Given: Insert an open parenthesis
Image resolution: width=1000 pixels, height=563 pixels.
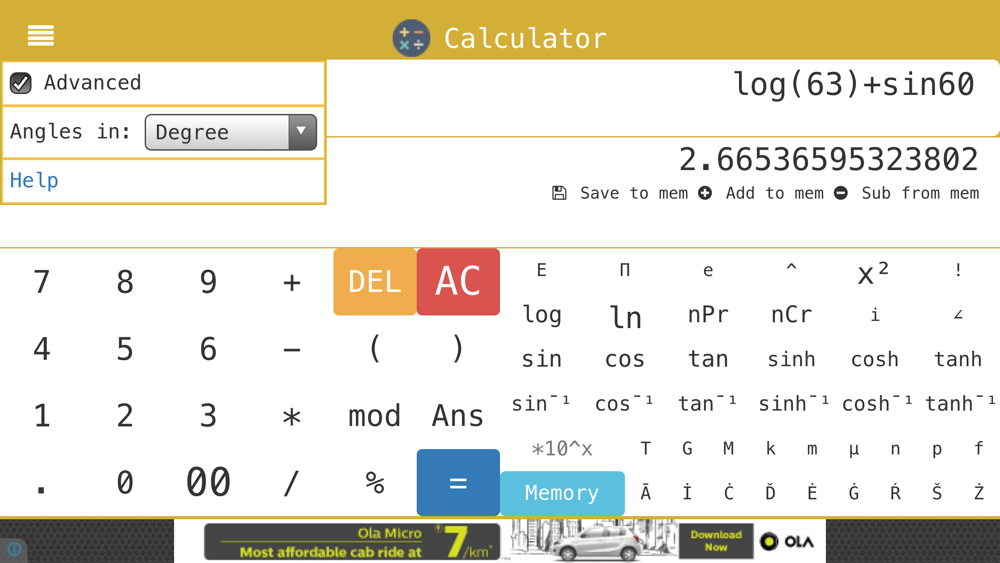Looking at the screenshot, I should click(374, 349).
